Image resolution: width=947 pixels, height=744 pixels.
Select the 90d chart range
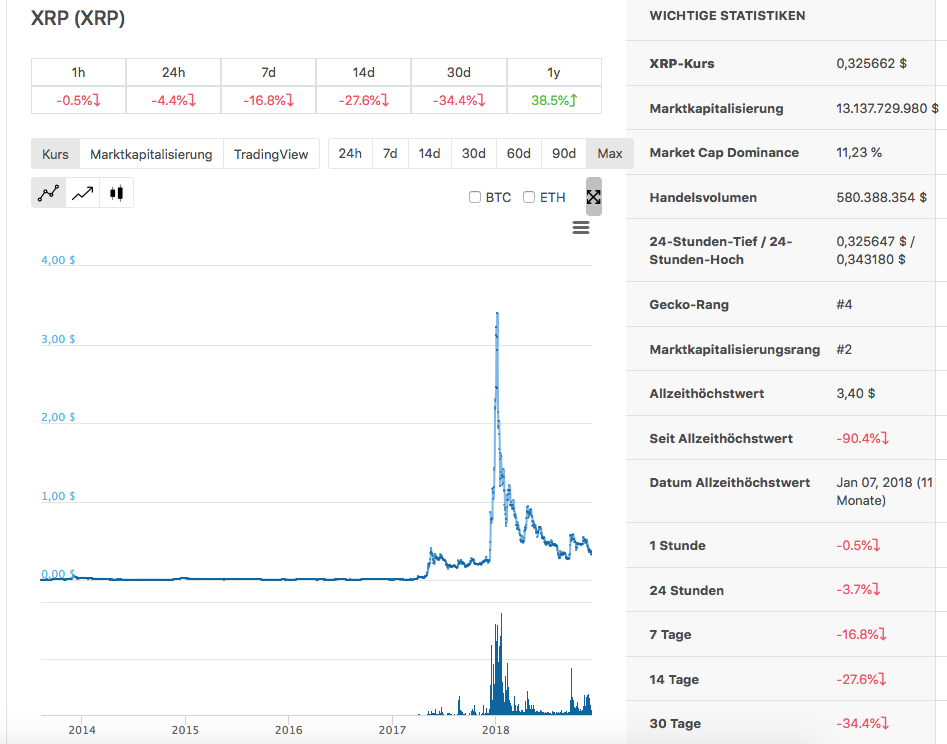click(x=563, y=153)
